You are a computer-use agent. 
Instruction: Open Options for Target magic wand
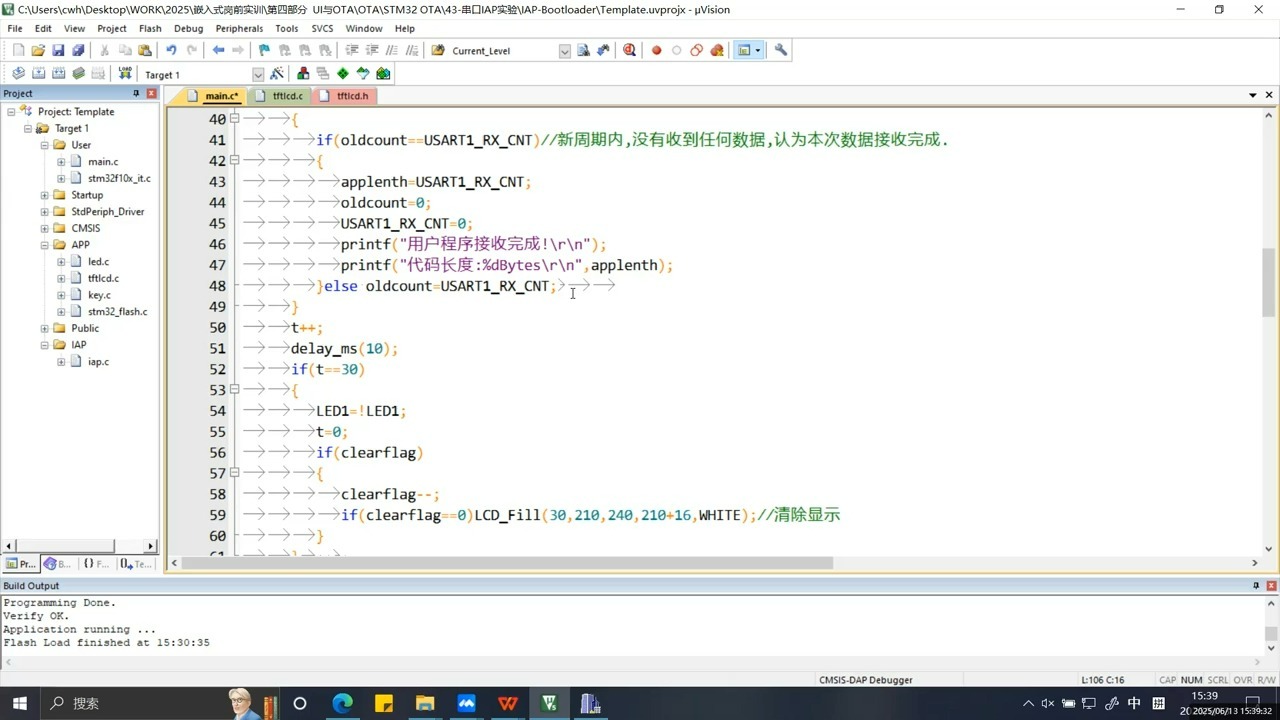point(277,74)
